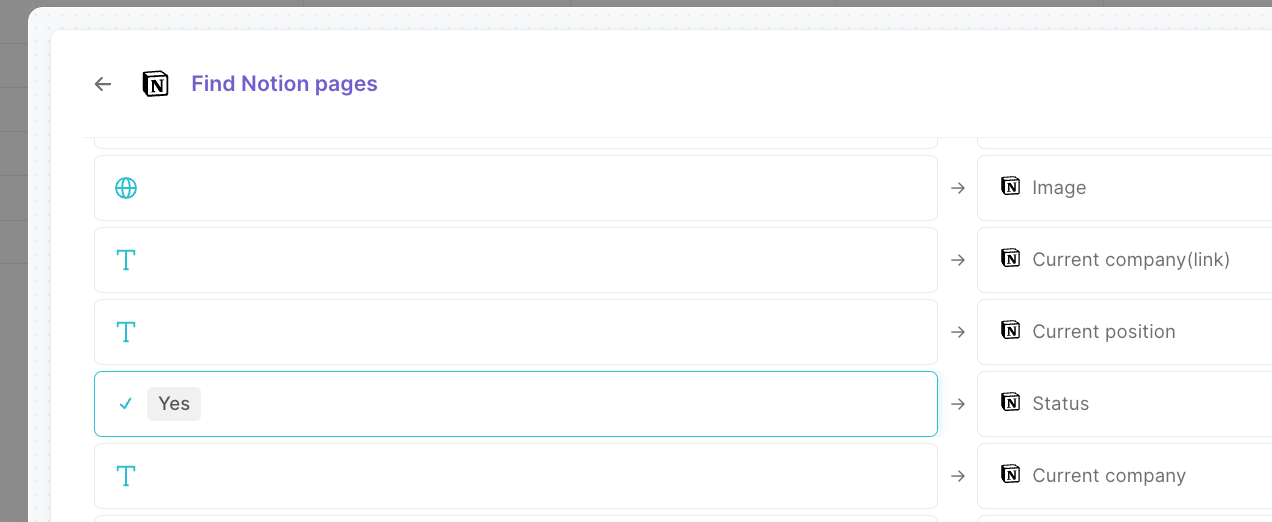Open the Image Notion property selector

pos(1124,188)
